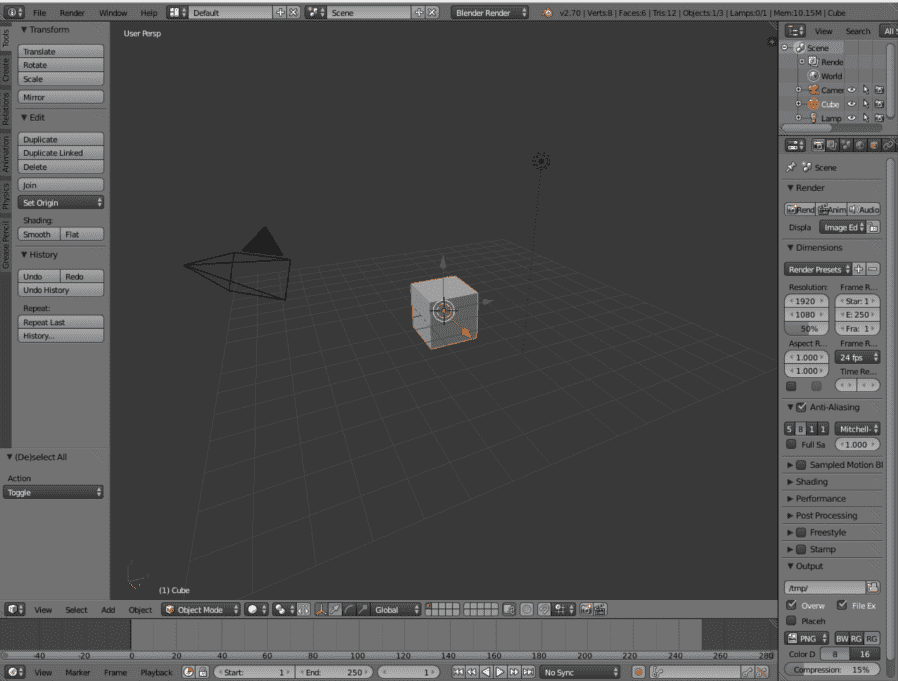Open the Add menu in 3D view header

(x=108, y=610)
